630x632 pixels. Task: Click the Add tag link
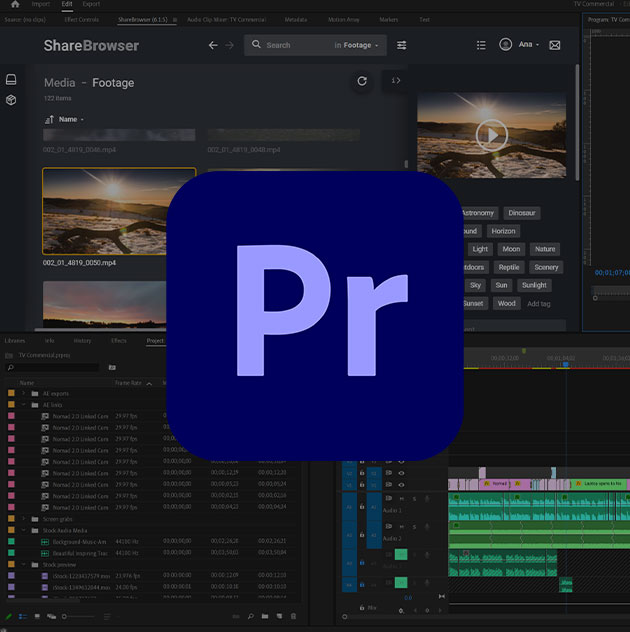point(539,304)
